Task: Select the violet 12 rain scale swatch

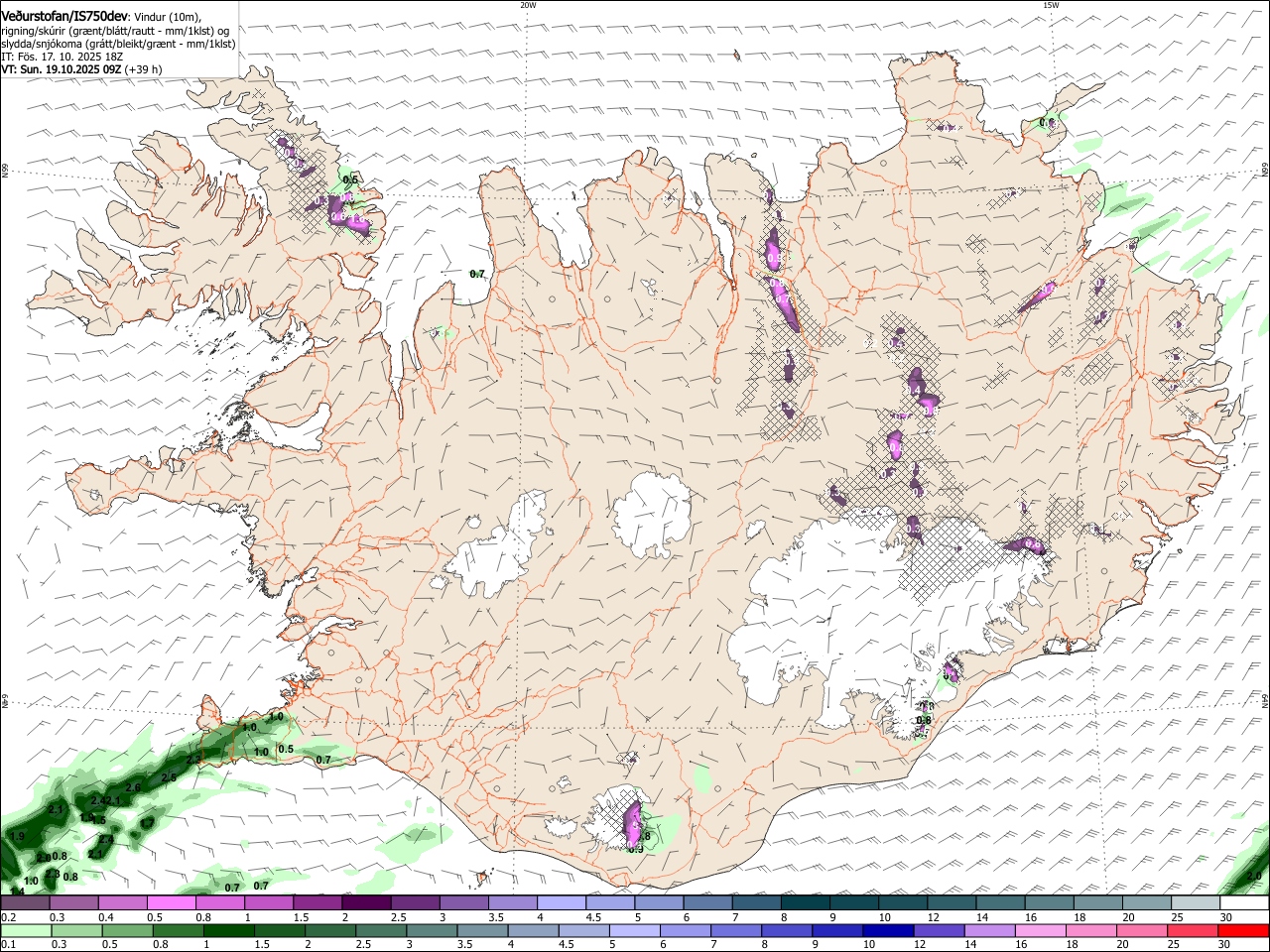Action: [x=938, y=930]
